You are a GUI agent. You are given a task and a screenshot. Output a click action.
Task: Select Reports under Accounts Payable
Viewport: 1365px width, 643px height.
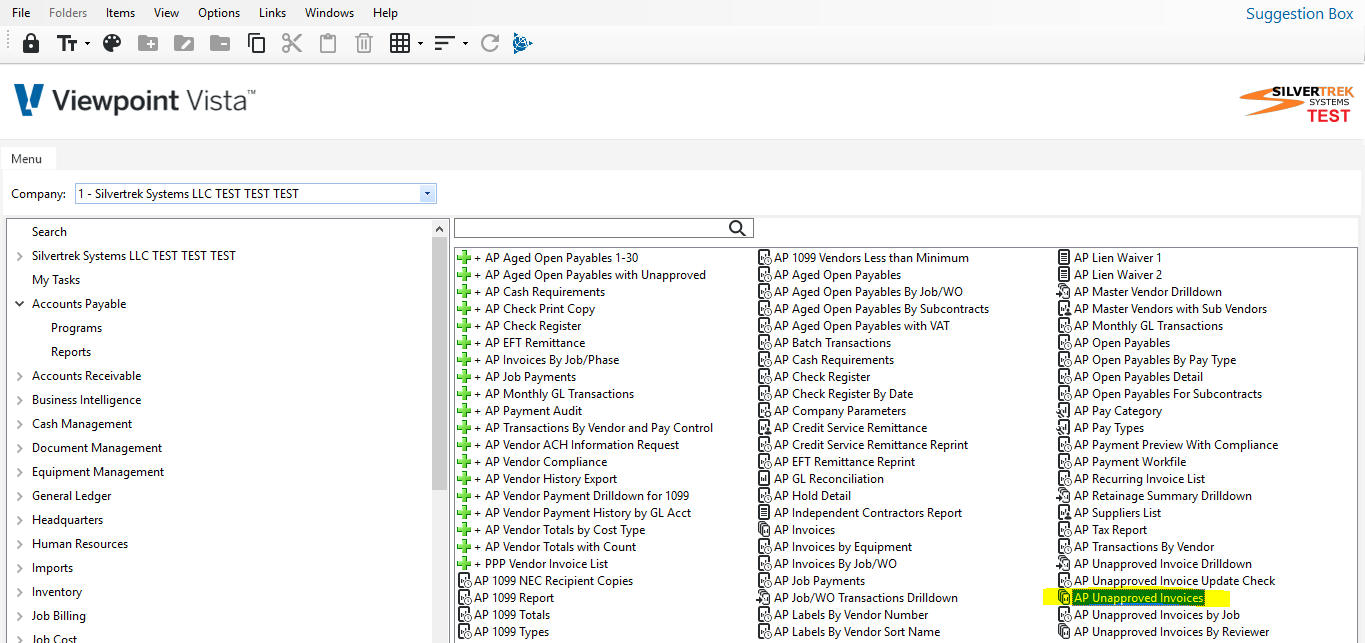71,352
